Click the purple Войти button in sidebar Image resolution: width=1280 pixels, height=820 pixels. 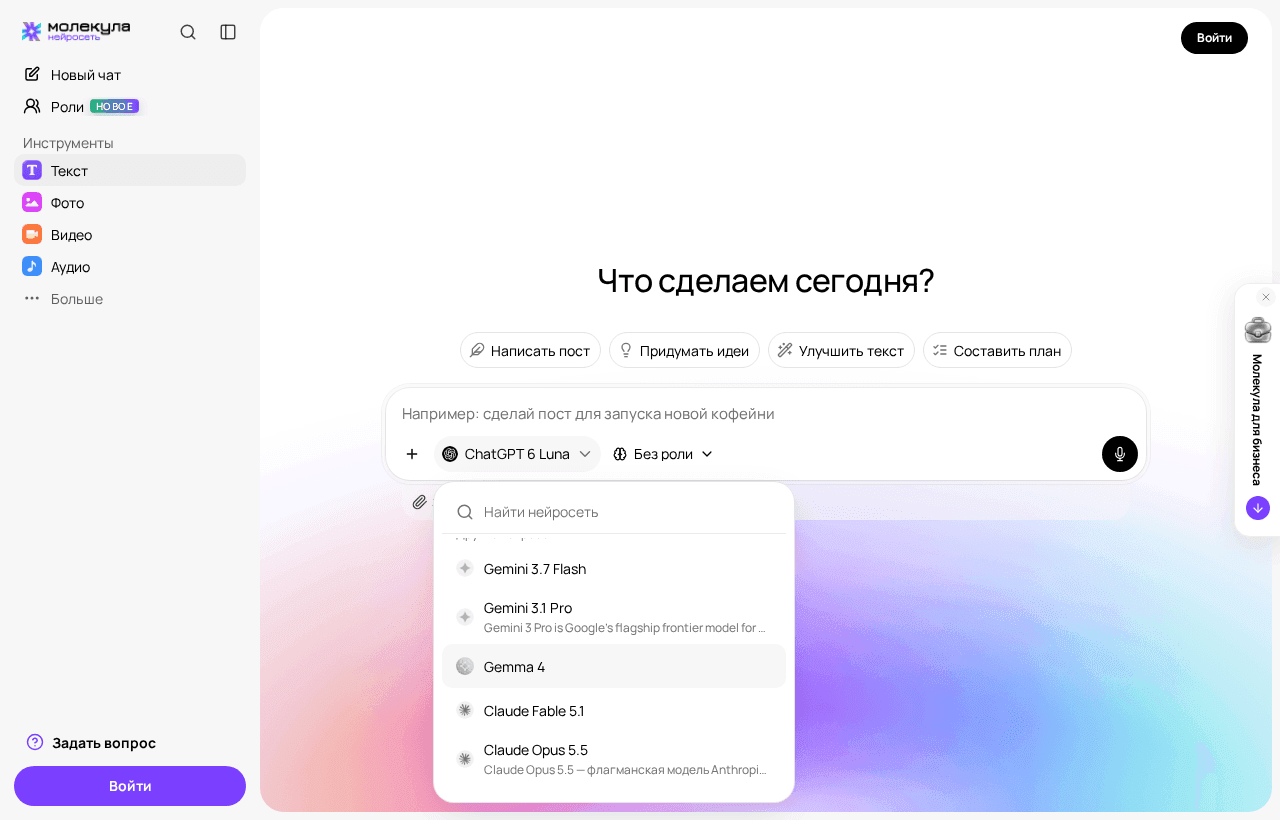click(x=130, y=786)
